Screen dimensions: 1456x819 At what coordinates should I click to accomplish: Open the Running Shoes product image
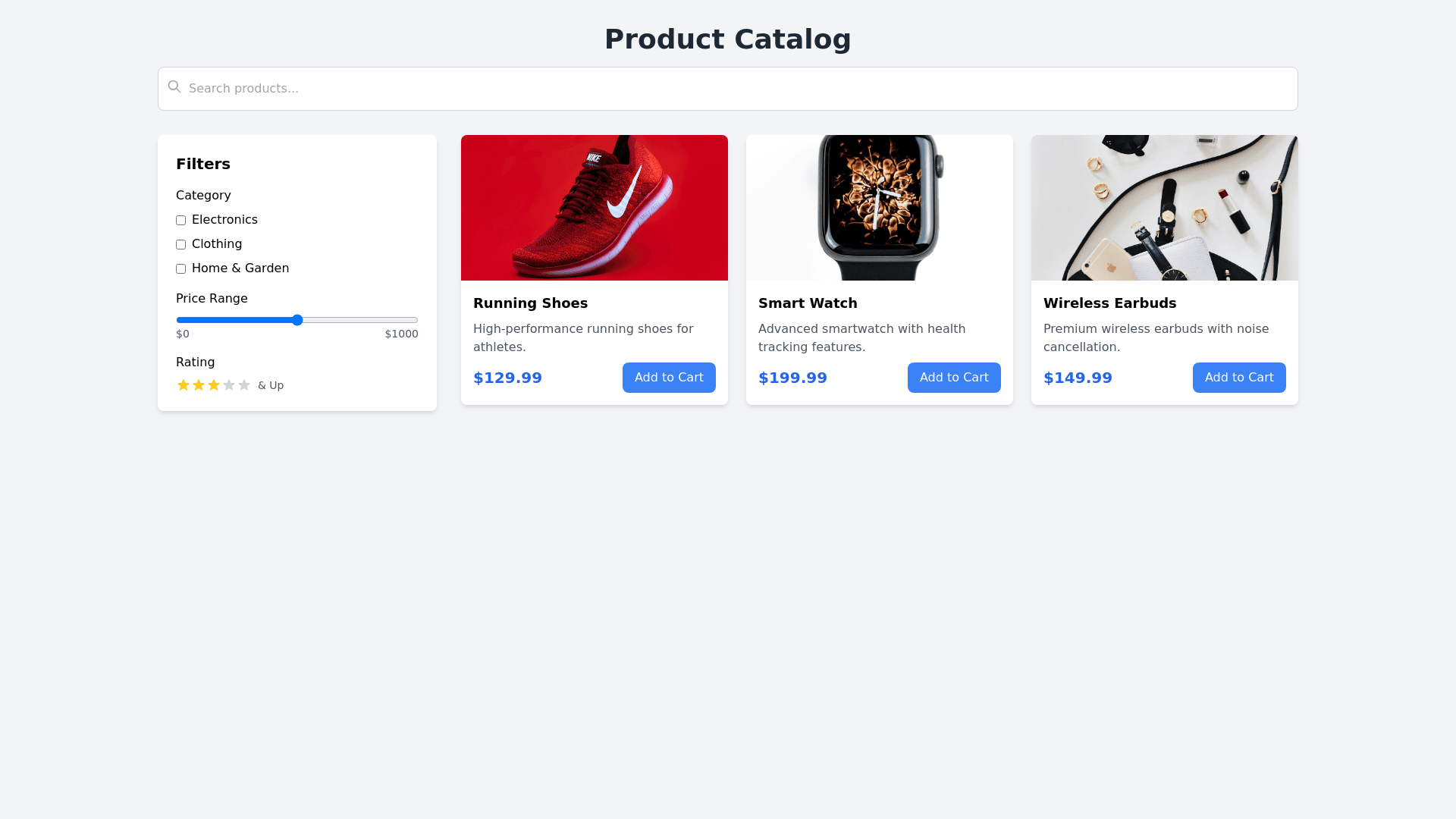tap(595, 208)
